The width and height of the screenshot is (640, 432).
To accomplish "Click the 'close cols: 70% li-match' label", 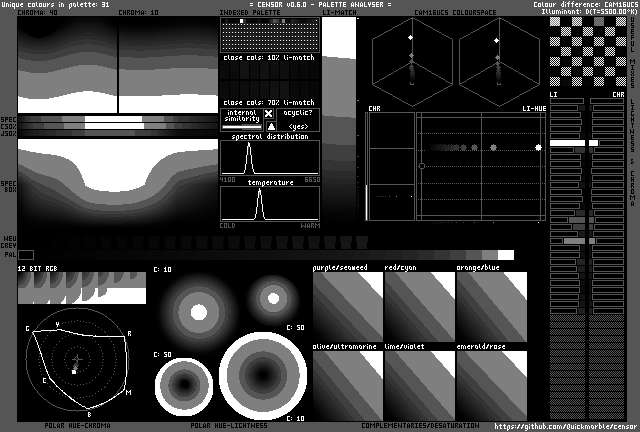I will (269, 102).
